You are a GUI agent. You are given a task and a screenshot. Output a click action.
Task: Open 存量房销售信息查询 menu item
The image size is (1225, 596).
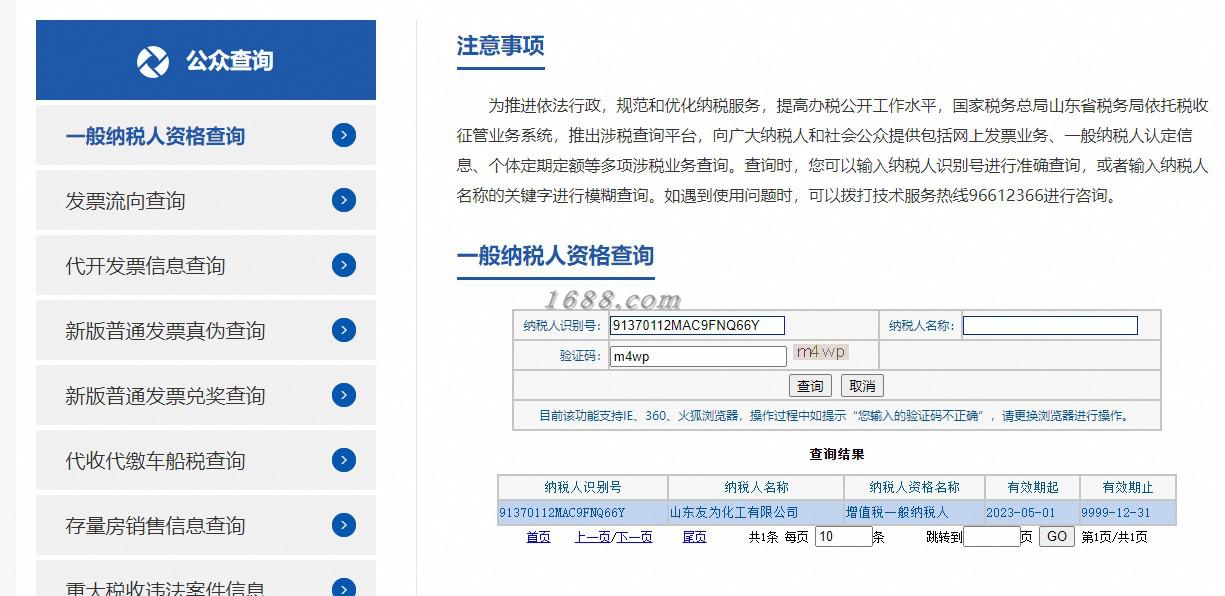pos(206,525)
